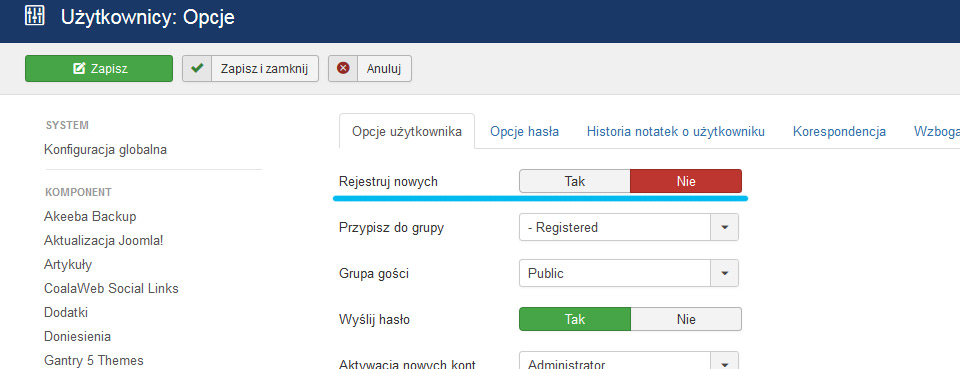Open the partially visible Wzboga tab
The image size is (960, 369).
pos(937,132)
